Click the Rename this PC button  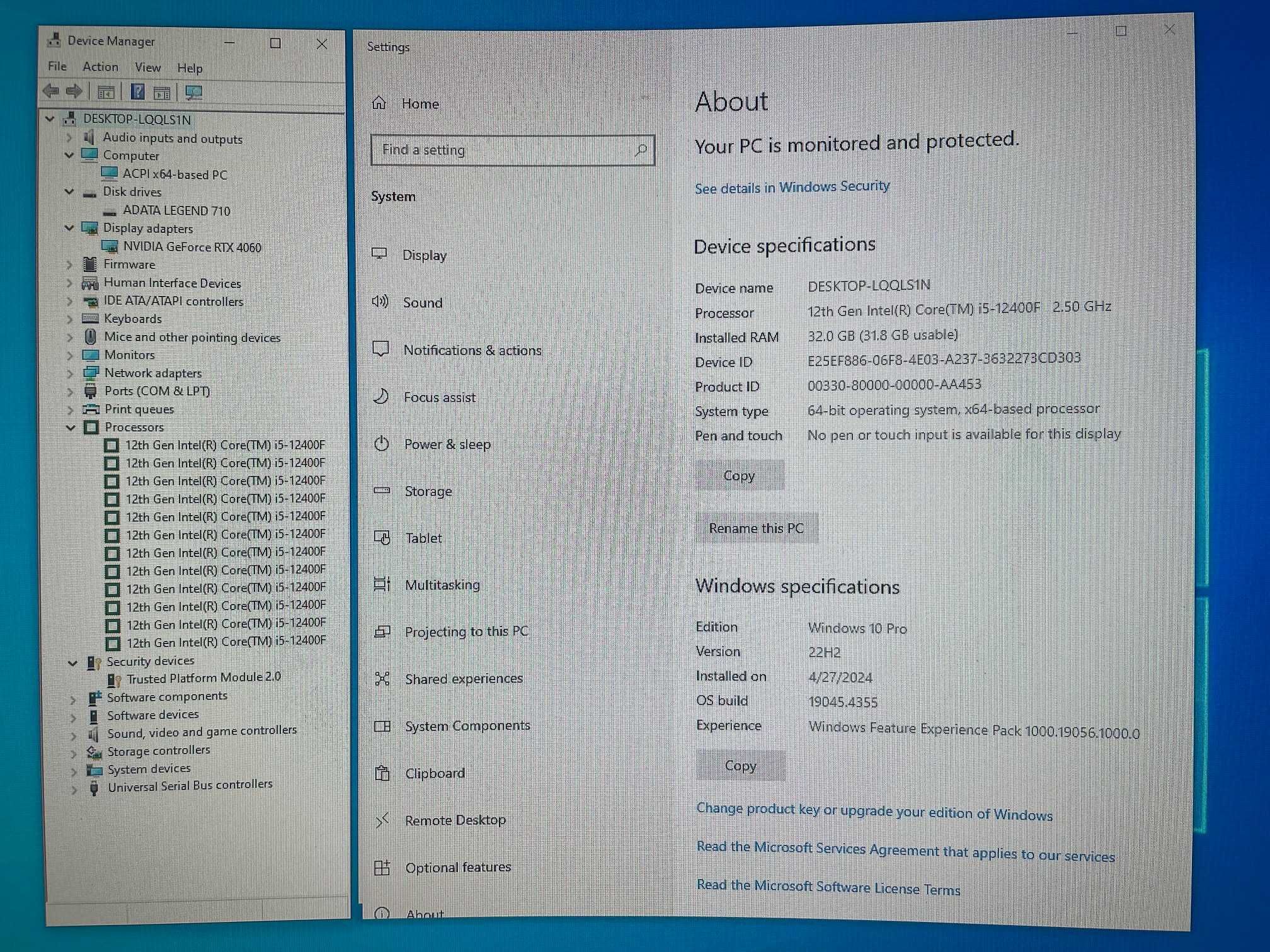tap(757, 528)
